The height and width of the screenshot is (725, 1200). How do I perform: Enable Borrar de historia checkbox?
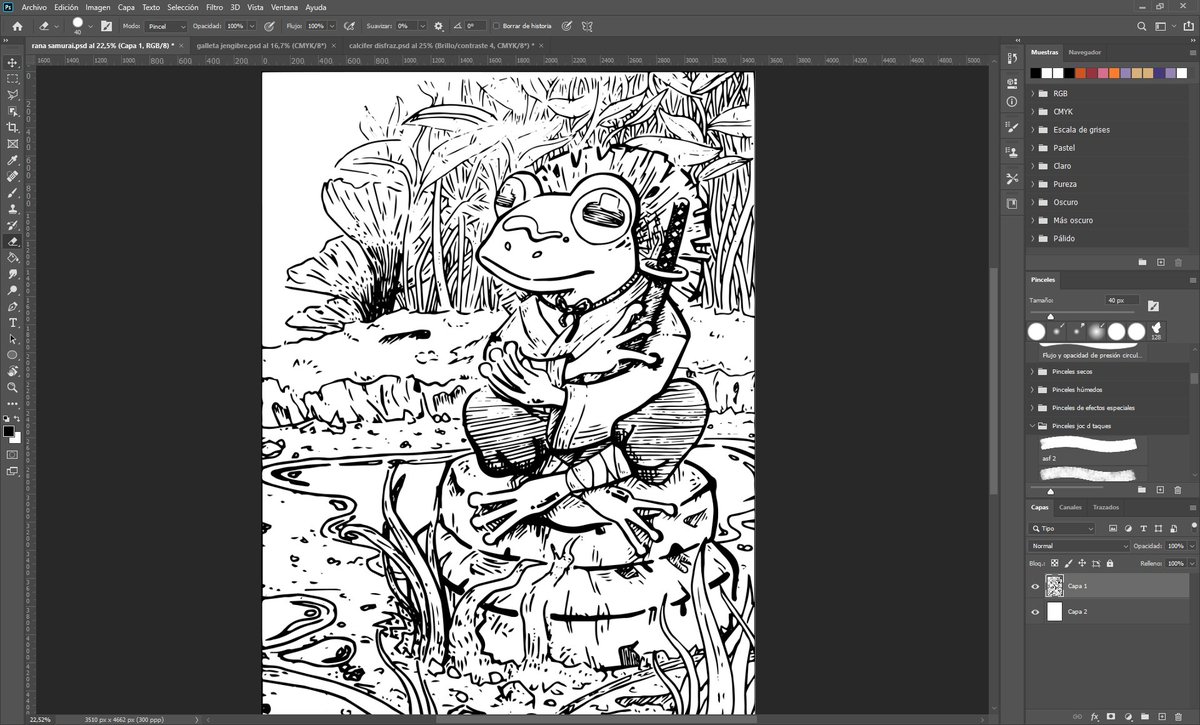(496, 25)
